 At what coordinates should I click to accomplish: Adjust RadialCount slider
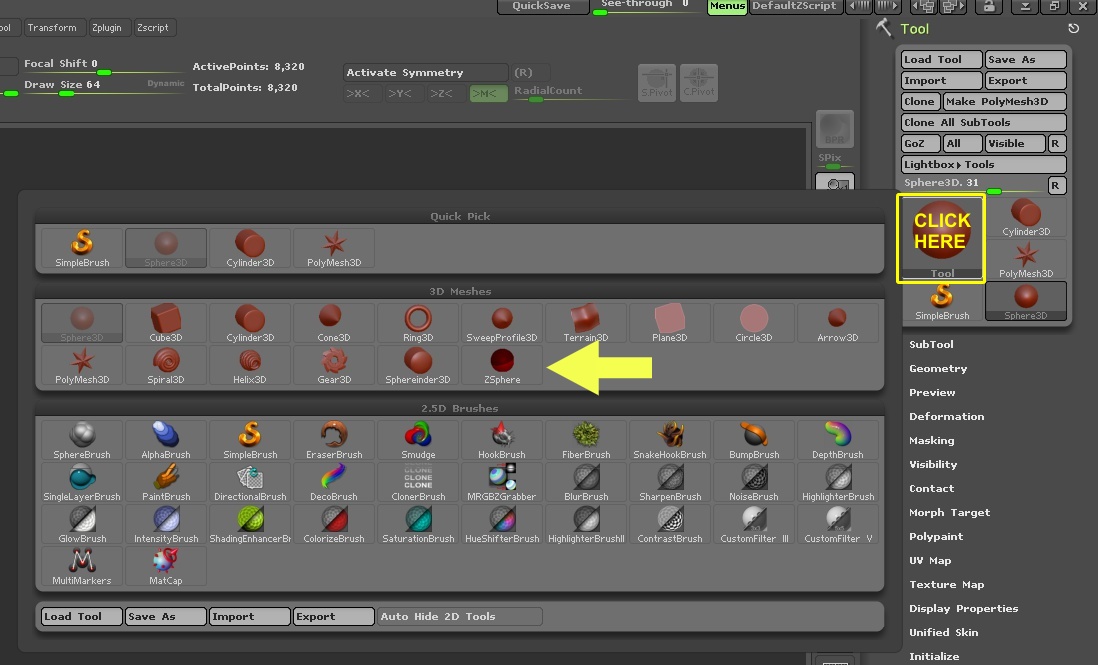(571, 93)
